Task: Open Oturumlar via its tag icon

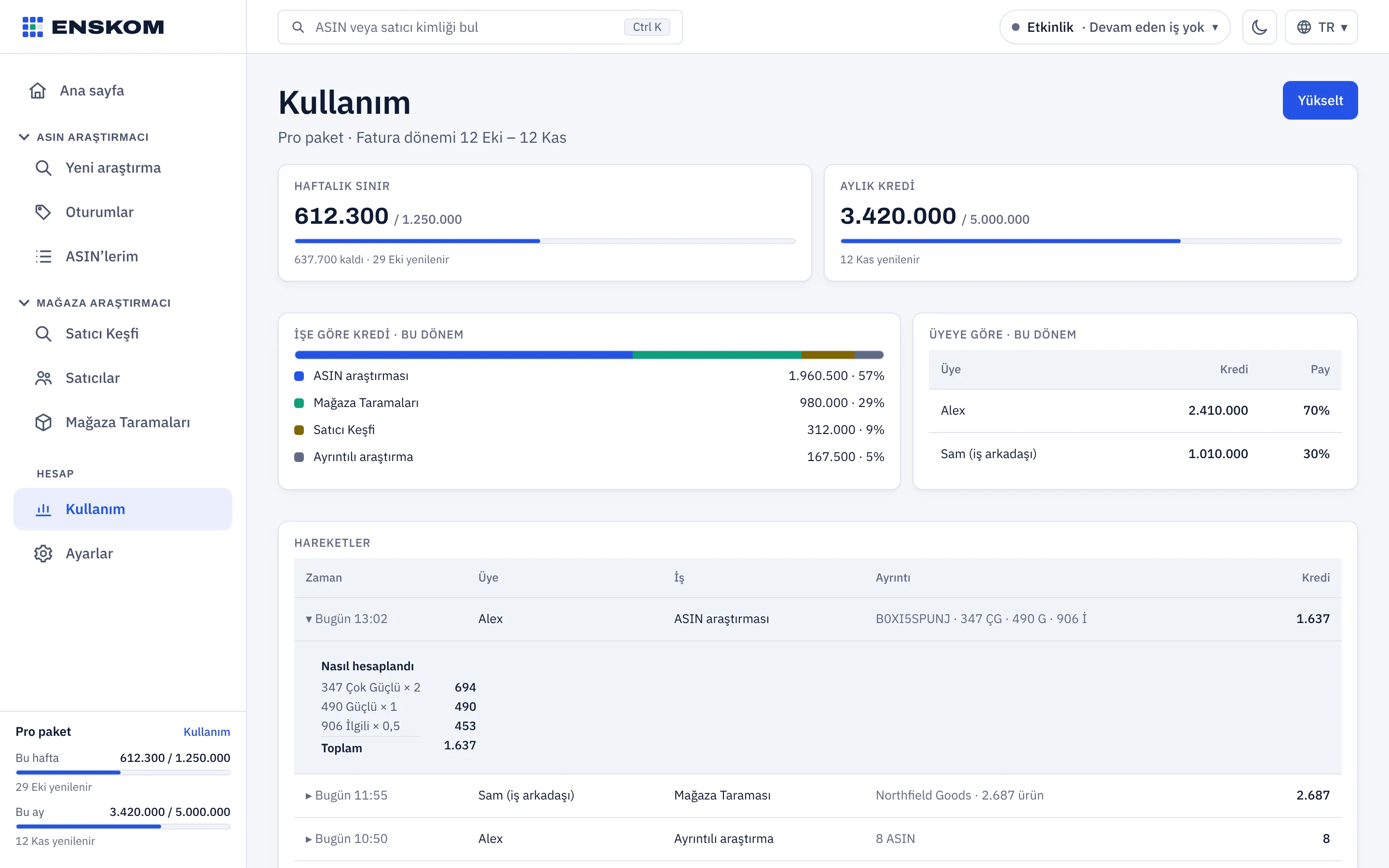Action: (43, 212)
